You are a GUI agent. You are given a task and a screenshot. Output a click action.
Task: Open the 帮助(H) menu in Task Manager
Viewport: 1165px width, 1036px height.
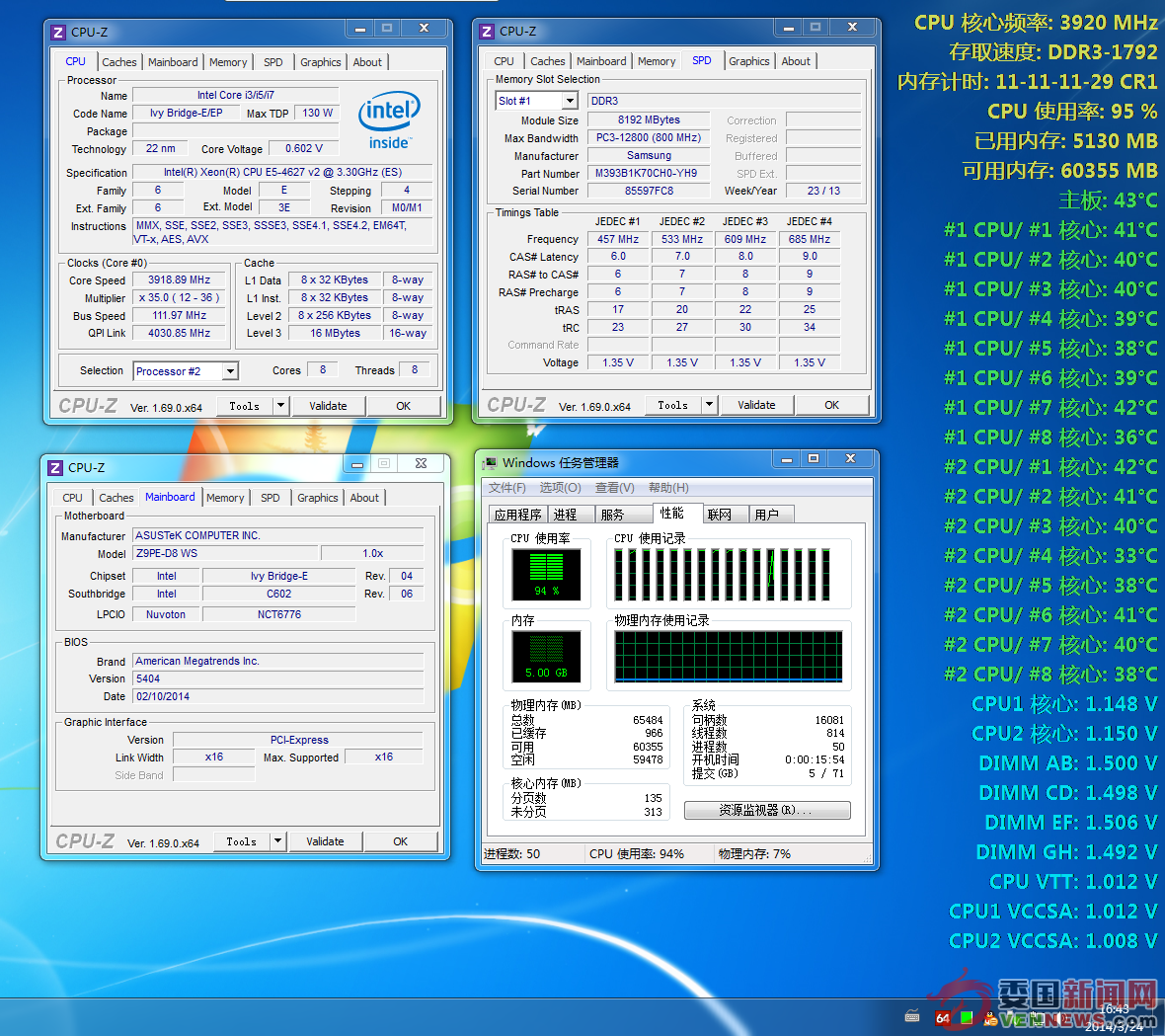(x=668, y=488)
